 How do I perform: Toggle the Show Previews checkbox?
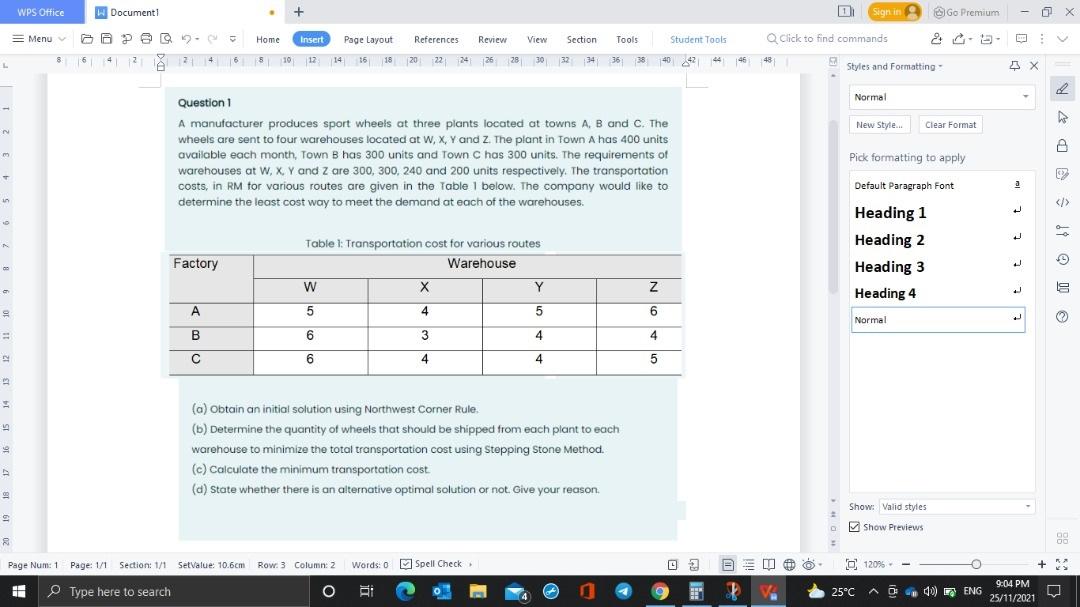(x=854, y=527)
